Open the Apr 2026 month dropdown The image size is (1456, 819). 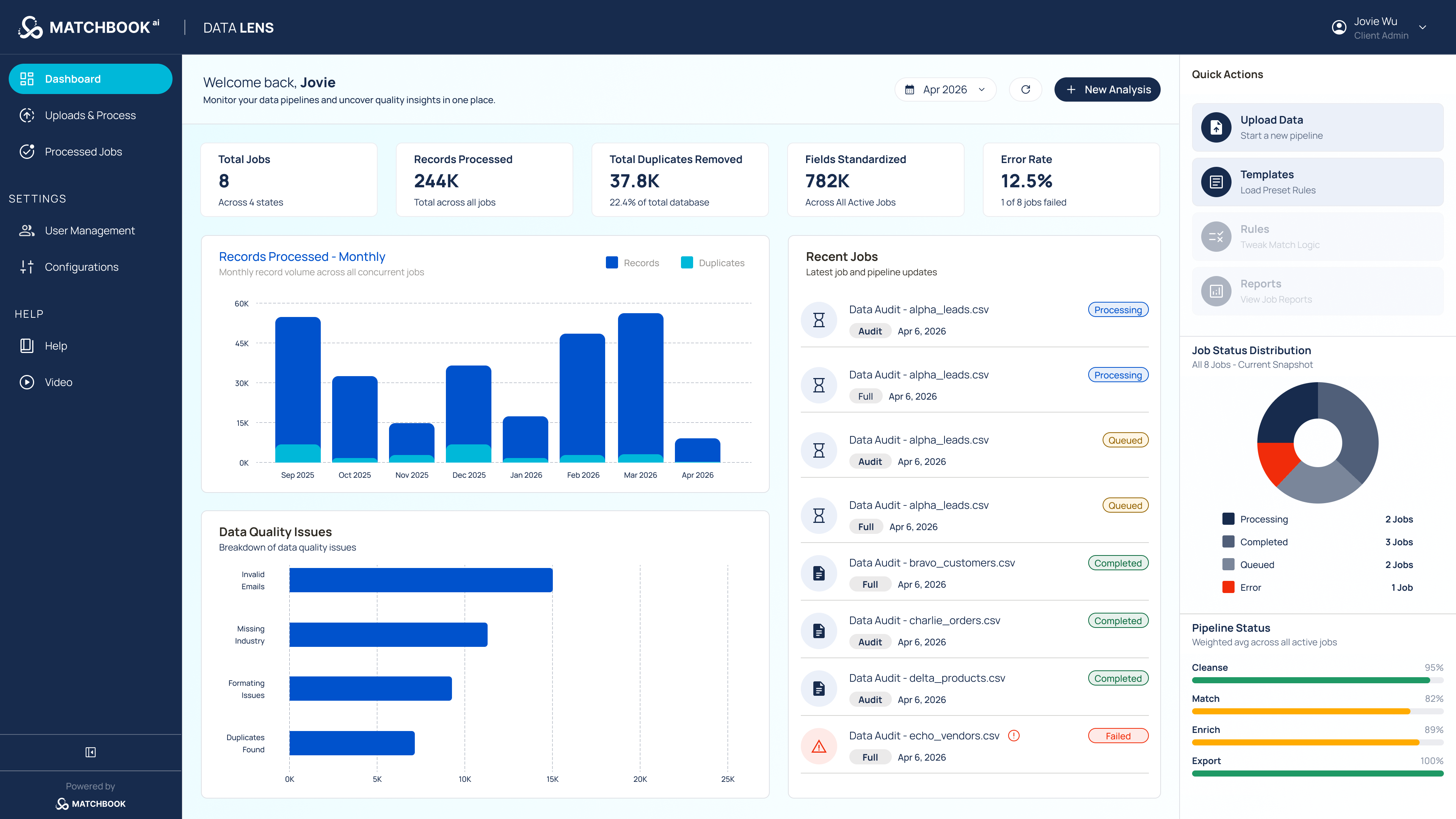[946, 89]
